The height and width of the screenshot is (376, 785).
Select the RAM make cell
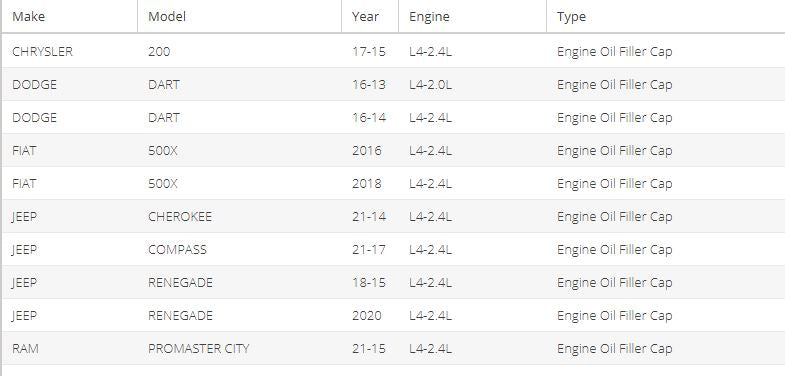point(25,348)
